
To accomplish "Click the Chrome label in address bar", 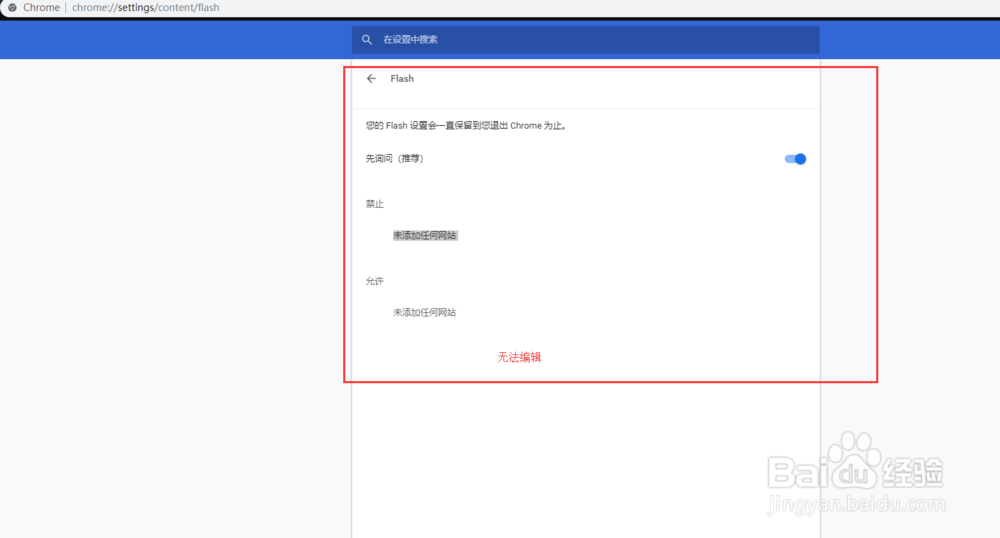I will pyautogui.click(x=41, y=8).
